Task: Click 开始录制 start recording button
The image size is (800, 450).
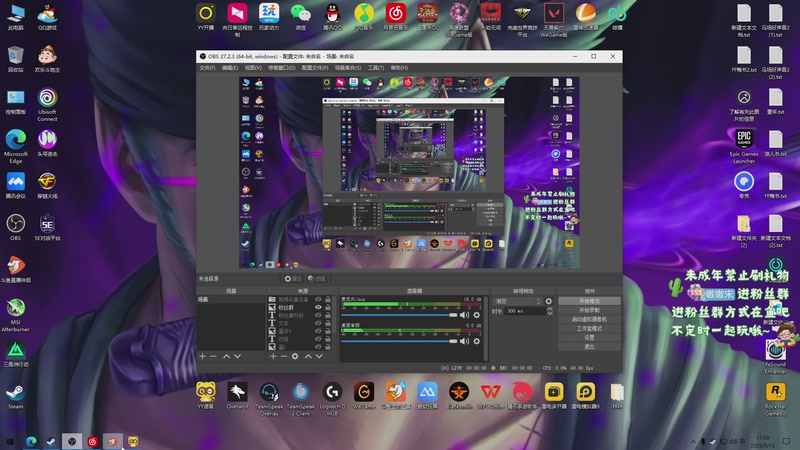Action: [589, 310]
